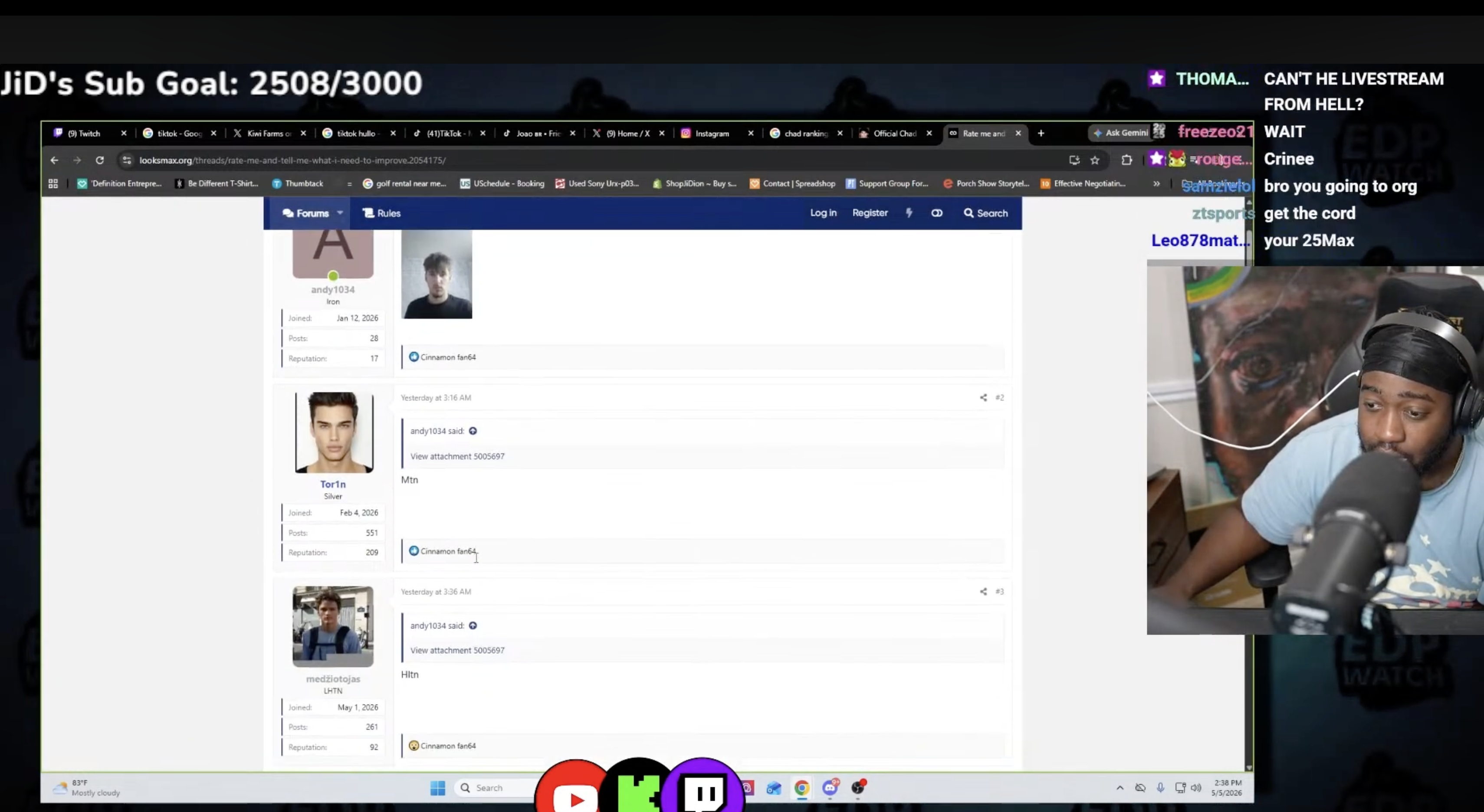Click Tor1n's avatar image
This screenshot has width=1484, height=812.
[334, 432]
